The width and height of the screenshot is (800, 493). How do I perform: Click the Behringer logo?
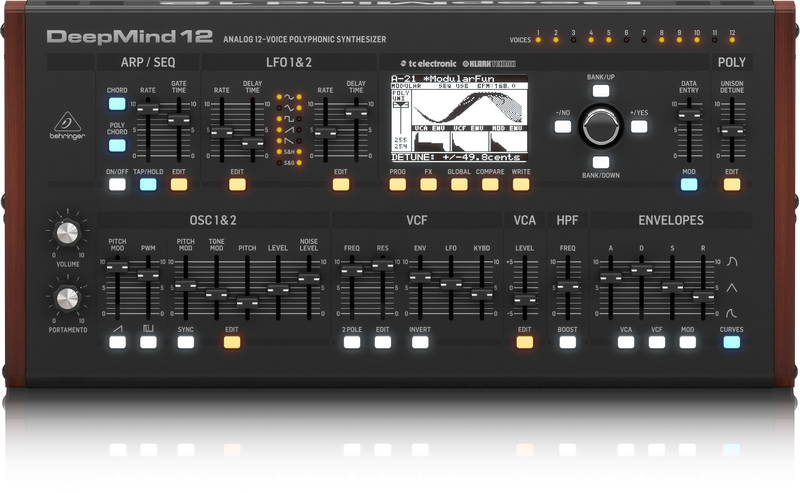click(67, 126)
